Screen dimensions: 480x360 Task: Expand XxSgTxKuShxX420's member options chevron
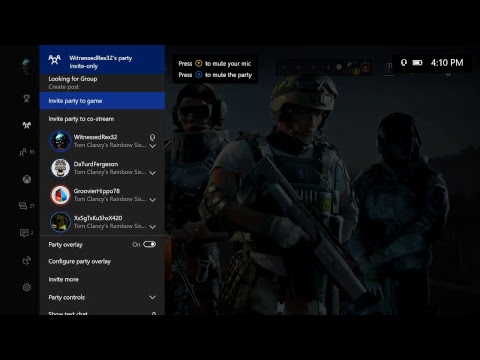152,227
